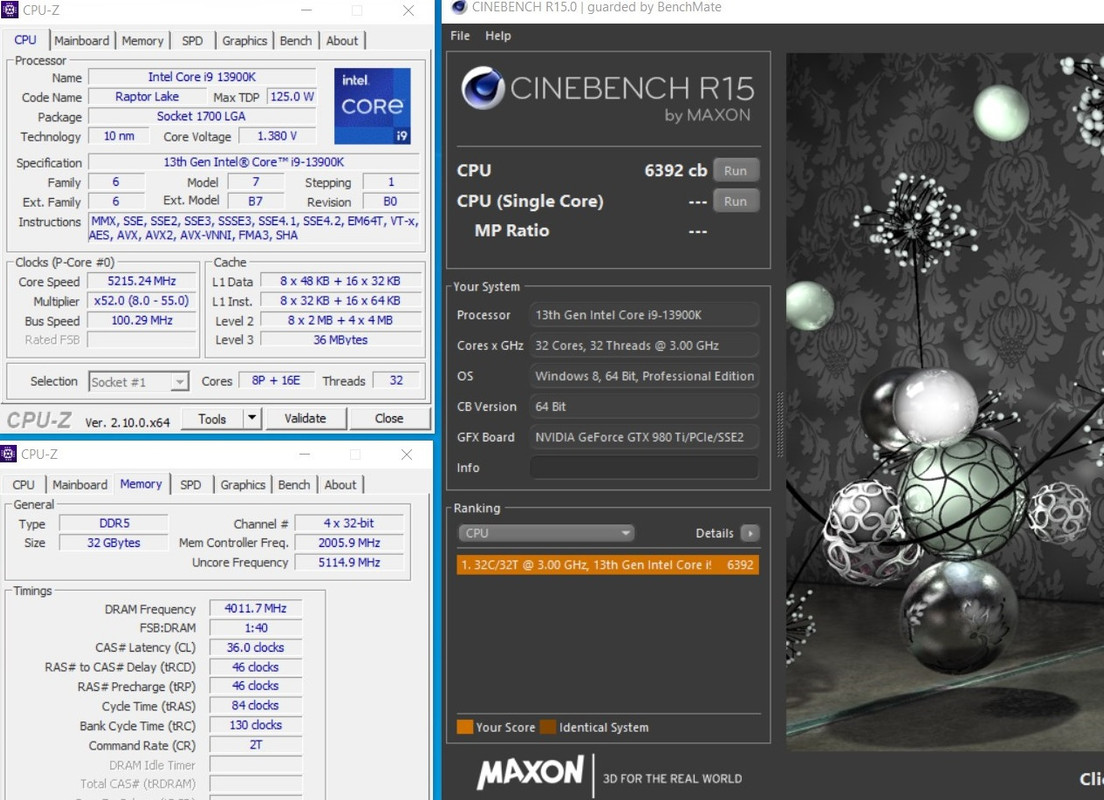Run the CPU (Single Core) benchmark

[x=736, y=201]
